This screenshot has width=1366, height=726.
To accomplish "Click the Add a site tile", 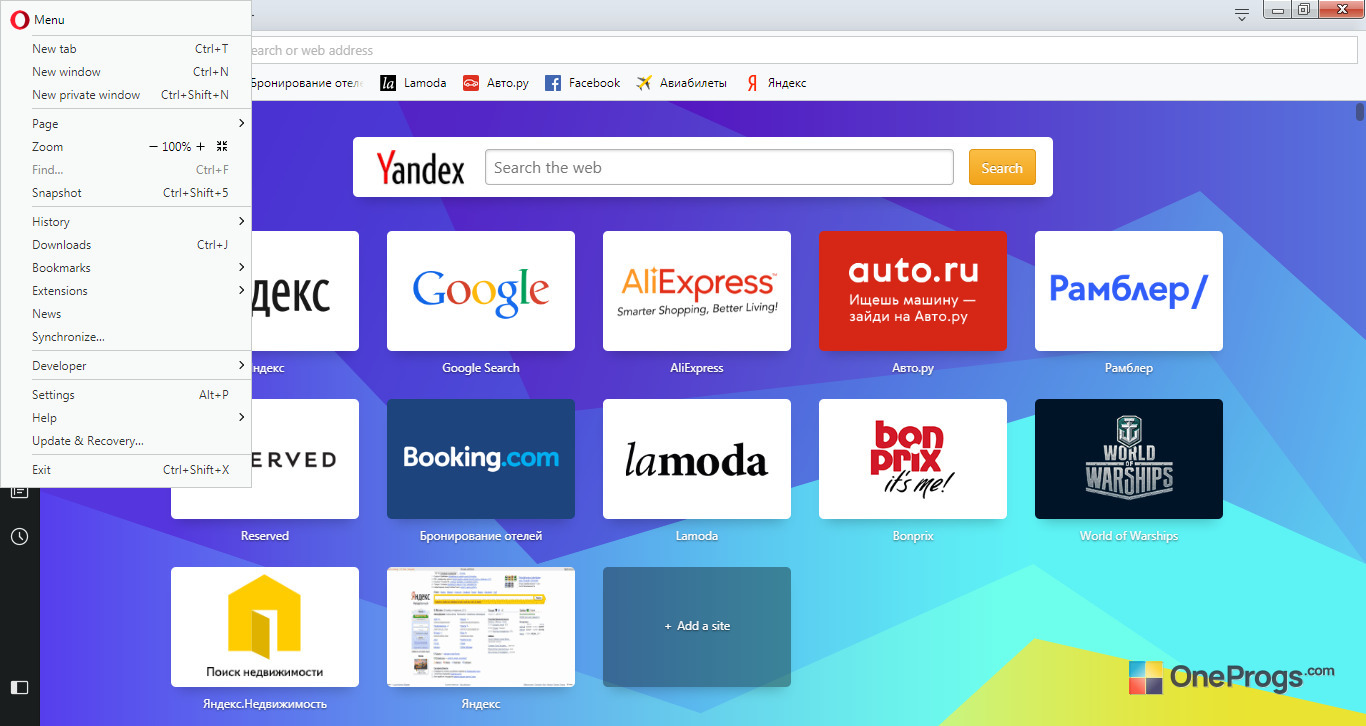I will [x=697, y=627].
